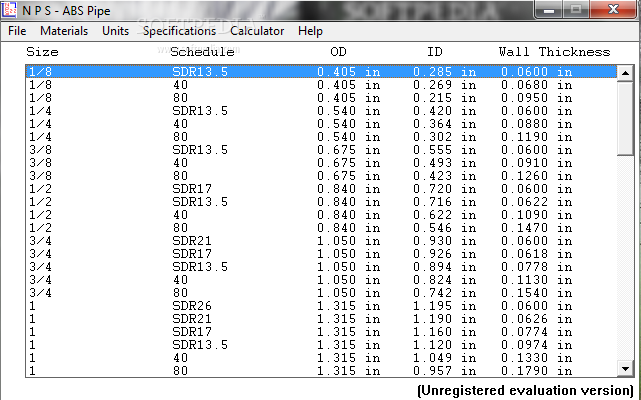641x400 pixels.
Task: Open the Units menu
Action: 115,31
